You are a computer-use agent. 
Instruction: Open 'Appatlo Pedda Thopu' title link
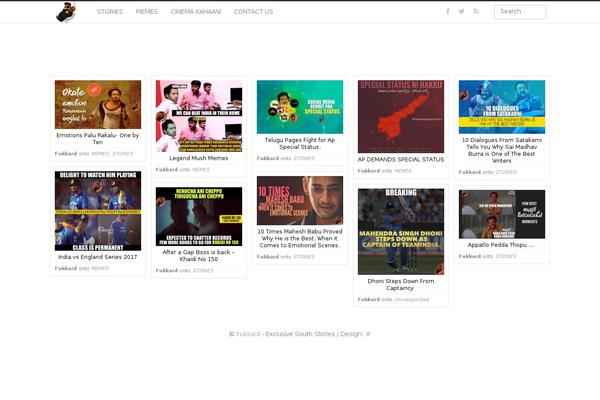tap(501, 245)
